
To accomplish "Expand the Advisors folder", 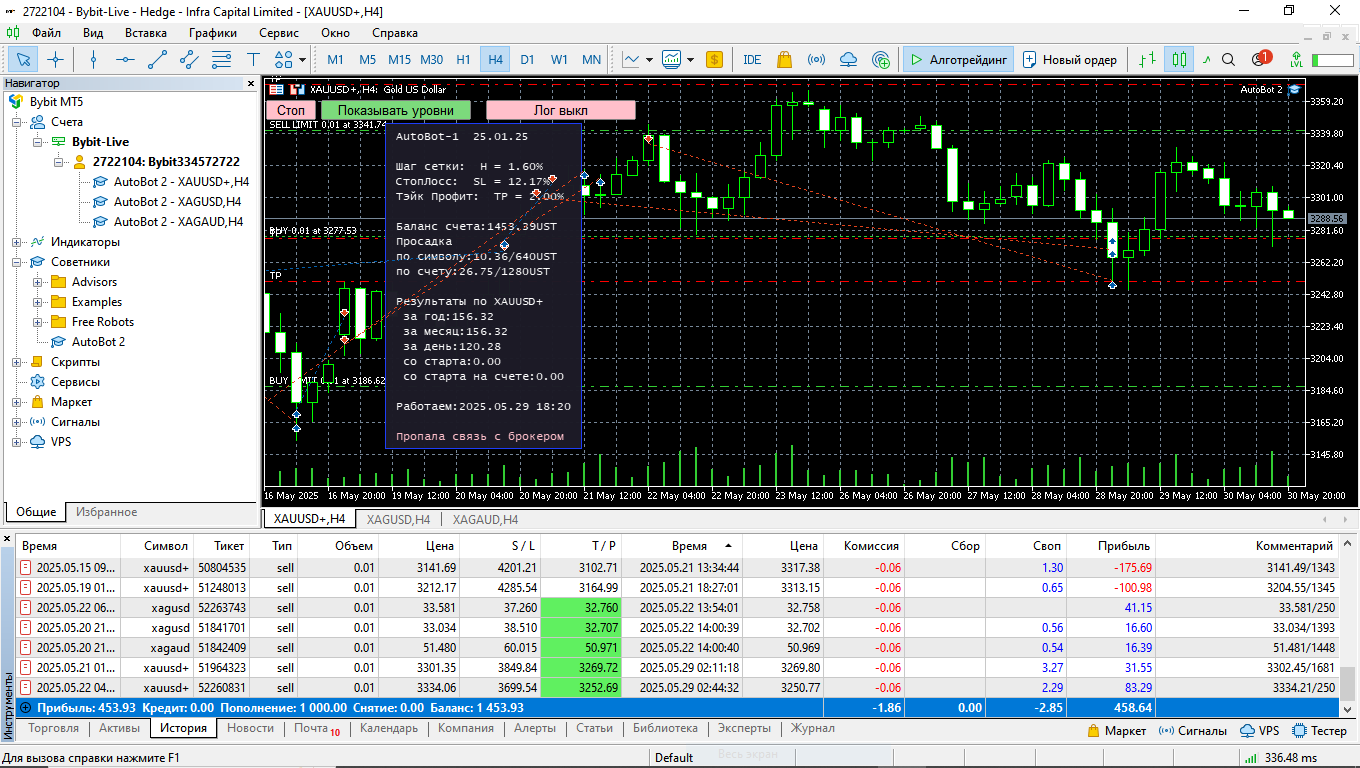I will (x=37, y=282).
